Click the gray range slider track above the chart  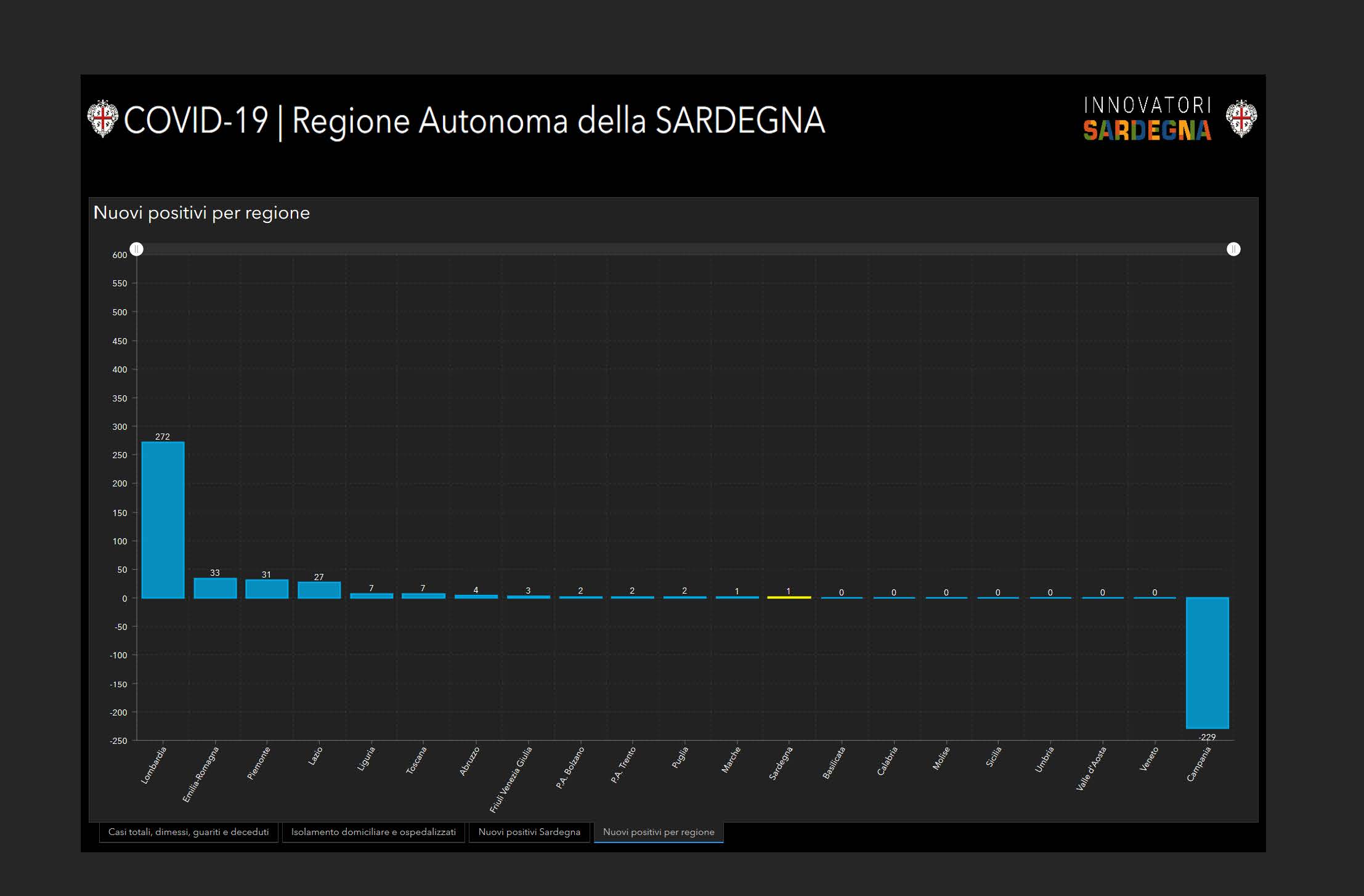click(x=684, y=249)
